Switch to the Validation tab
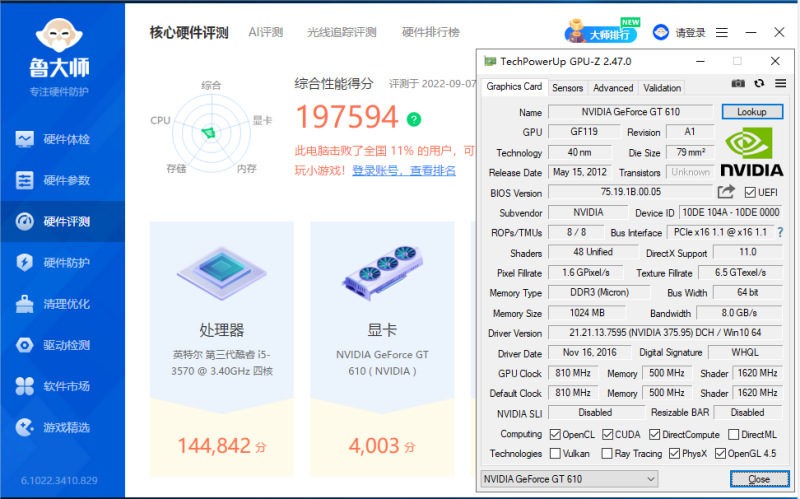Screen dimensions: 800x499 pos(662,88)
